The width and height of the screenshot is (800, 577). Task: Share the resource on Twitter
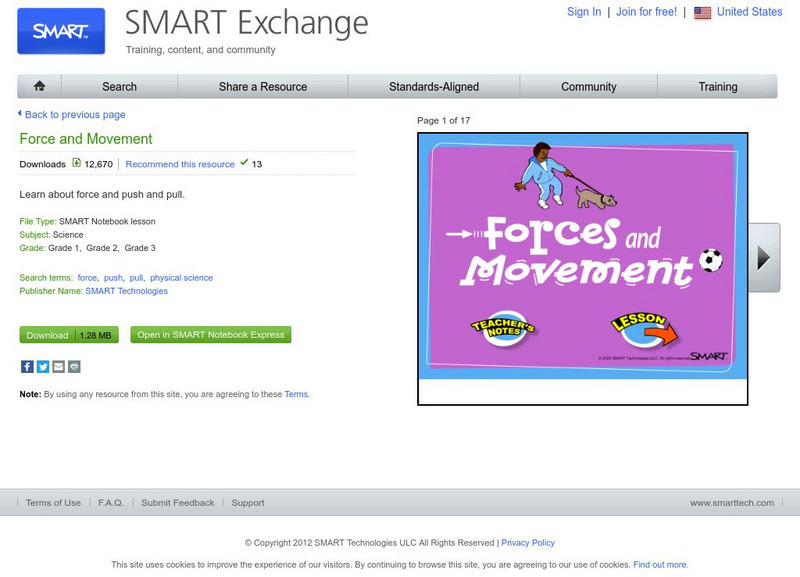[41, 367]
